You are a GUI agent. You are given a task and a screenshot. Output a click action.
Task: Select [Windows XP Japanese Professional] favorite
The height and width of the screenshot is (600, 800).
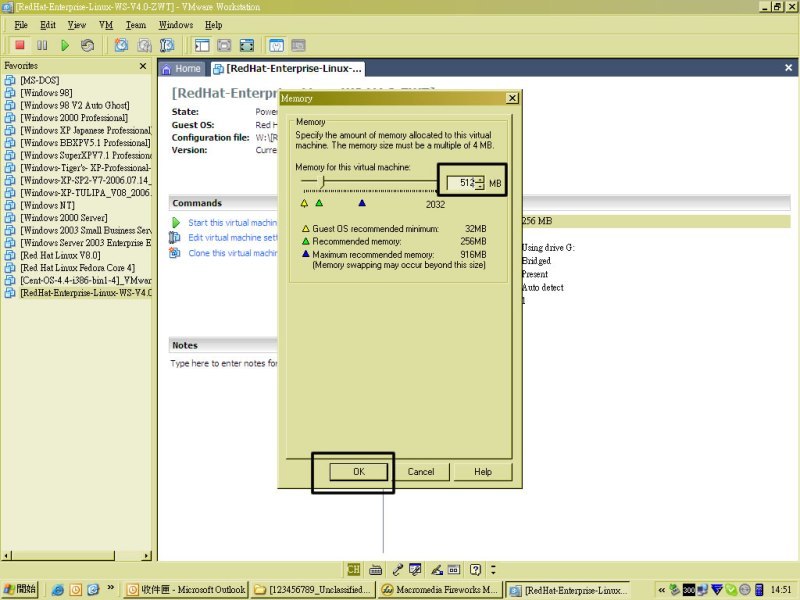pos(86,130)
